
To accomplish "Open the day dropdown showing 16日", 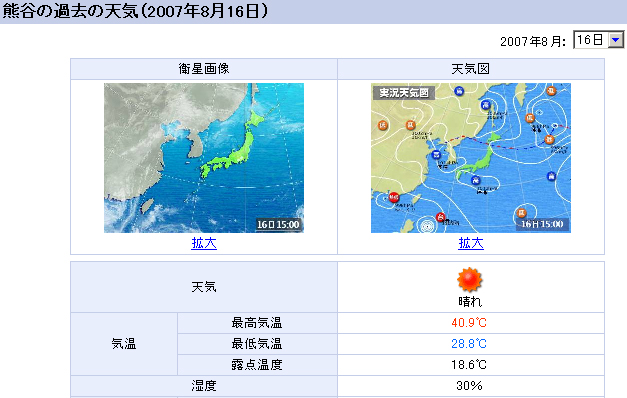I will coord(598,40).
